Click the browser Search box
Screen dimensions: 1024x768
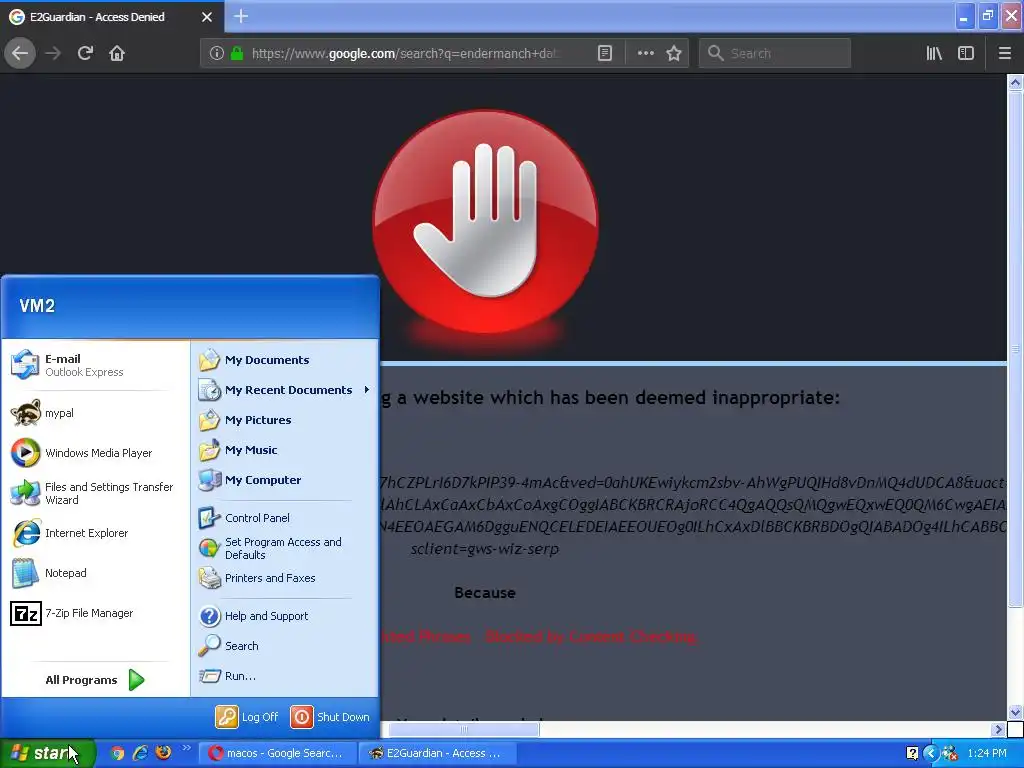775,54
